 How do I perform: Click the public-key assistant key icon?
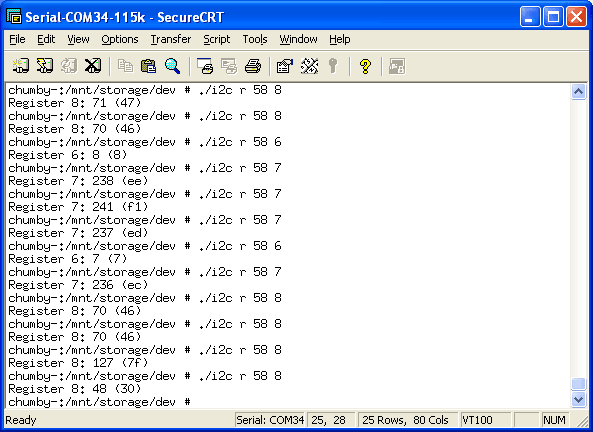pyautogui.click(x=333, y=66)
